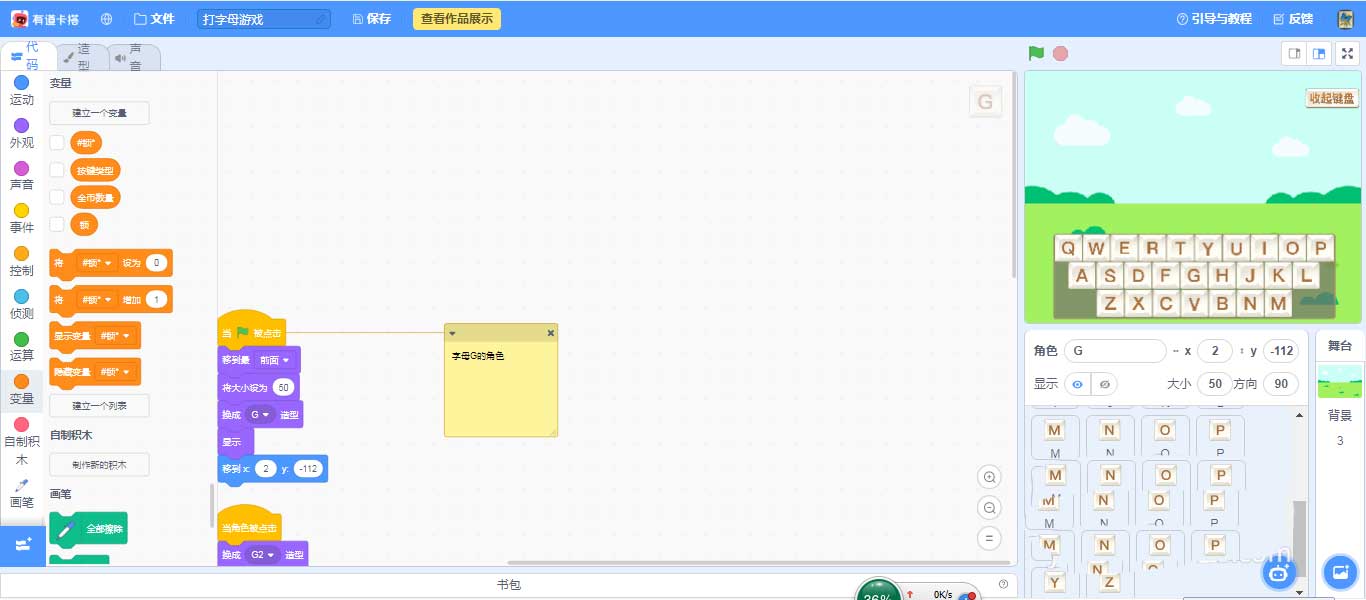Click the 查看作品展示 button

pos(456,19)
